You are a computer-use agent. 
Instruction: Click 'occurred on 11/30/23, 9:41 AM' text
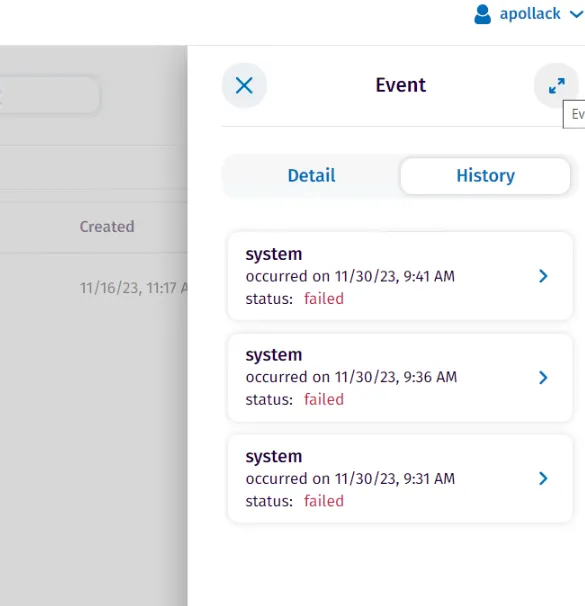point(350,276)
